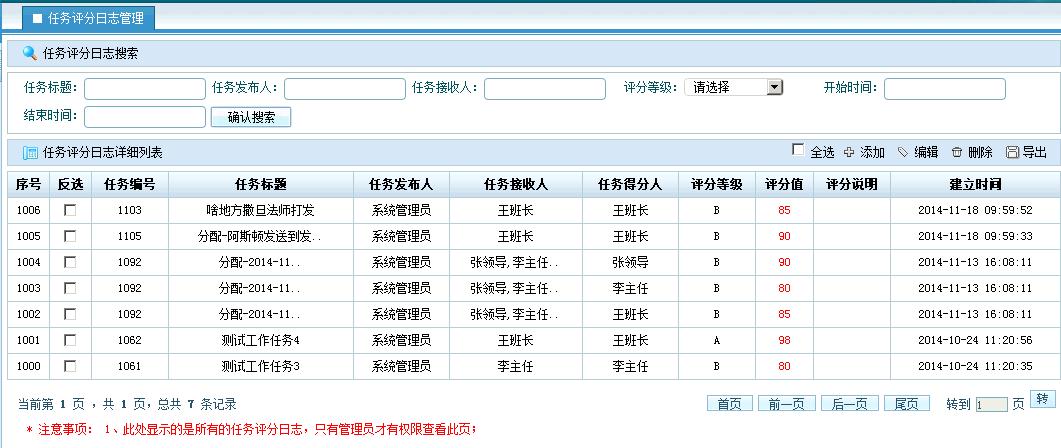Click the pencil icon for 编辑

[x=903, y=152]
